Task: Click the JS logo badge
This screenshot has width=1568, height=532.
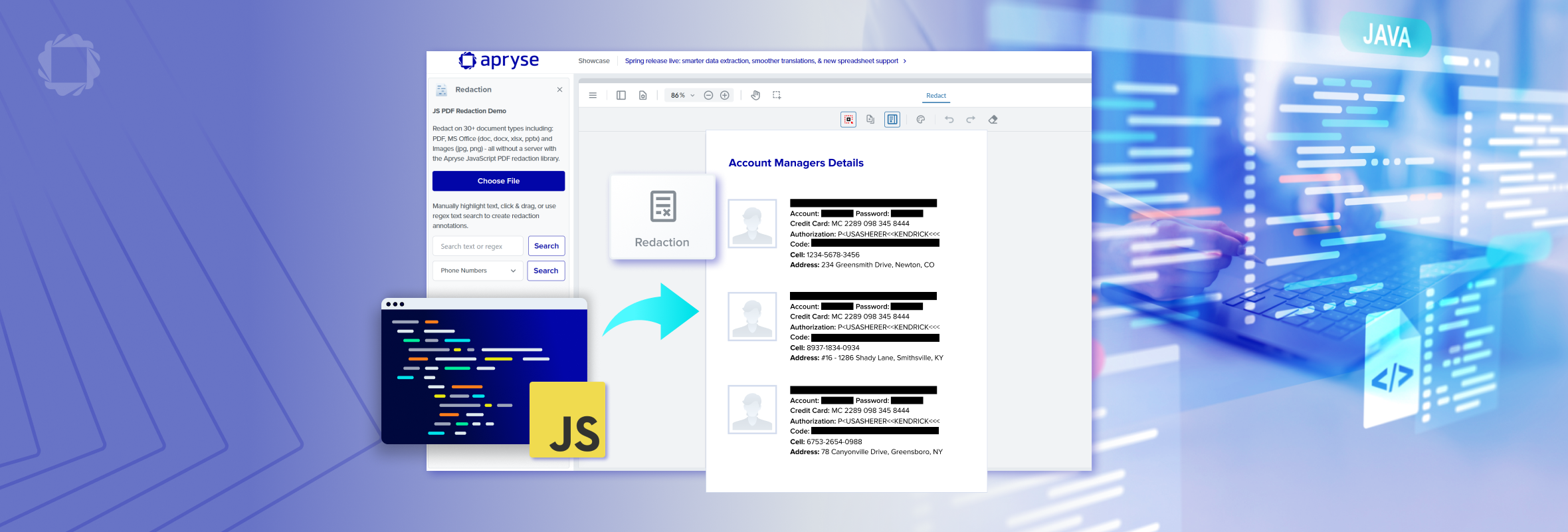Action: tap(568, 420)
